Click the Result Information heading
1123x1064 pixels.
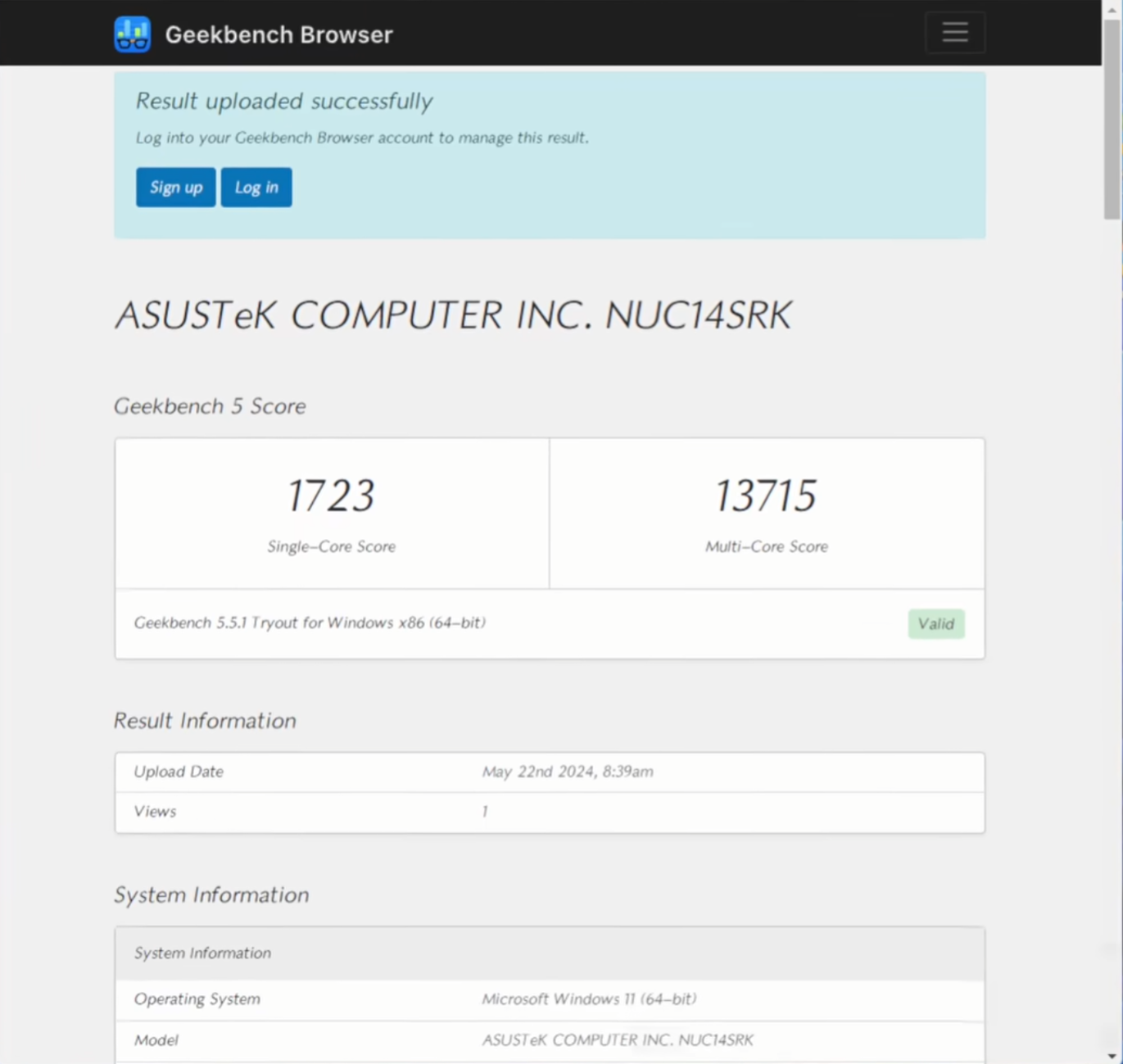pyautogui.click(x=205, y=721)
